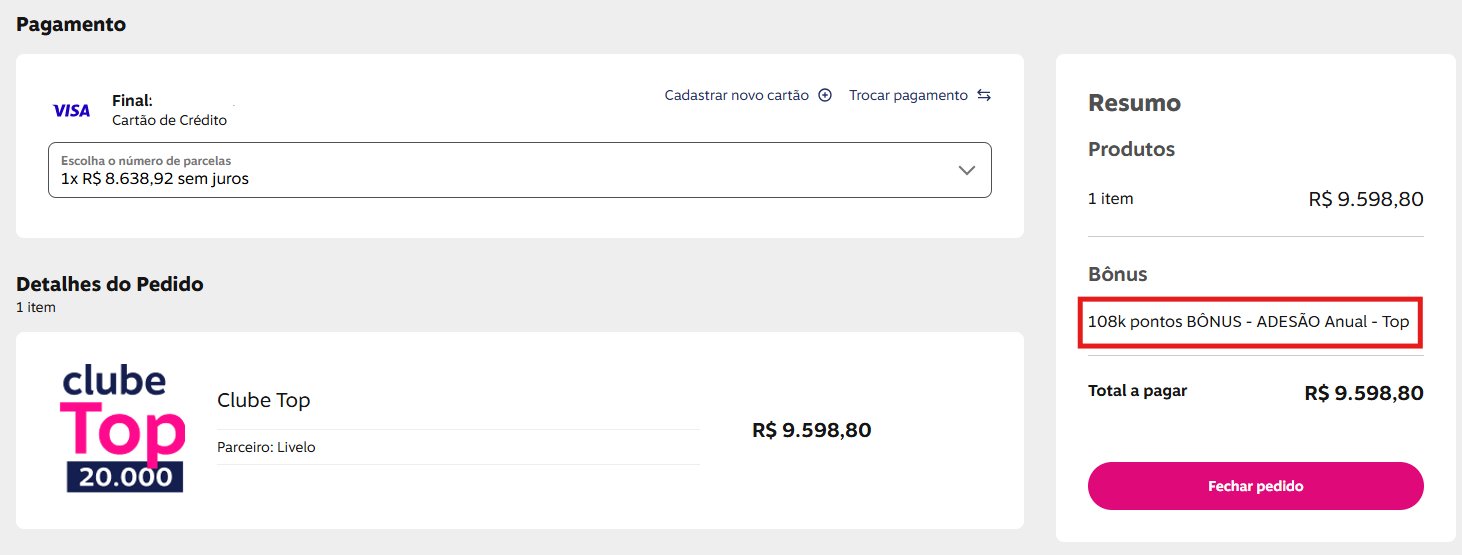The image size is (1462, 555).
Task: Click the 'Bônus' section heading
Action: (x=1117, y=274)
